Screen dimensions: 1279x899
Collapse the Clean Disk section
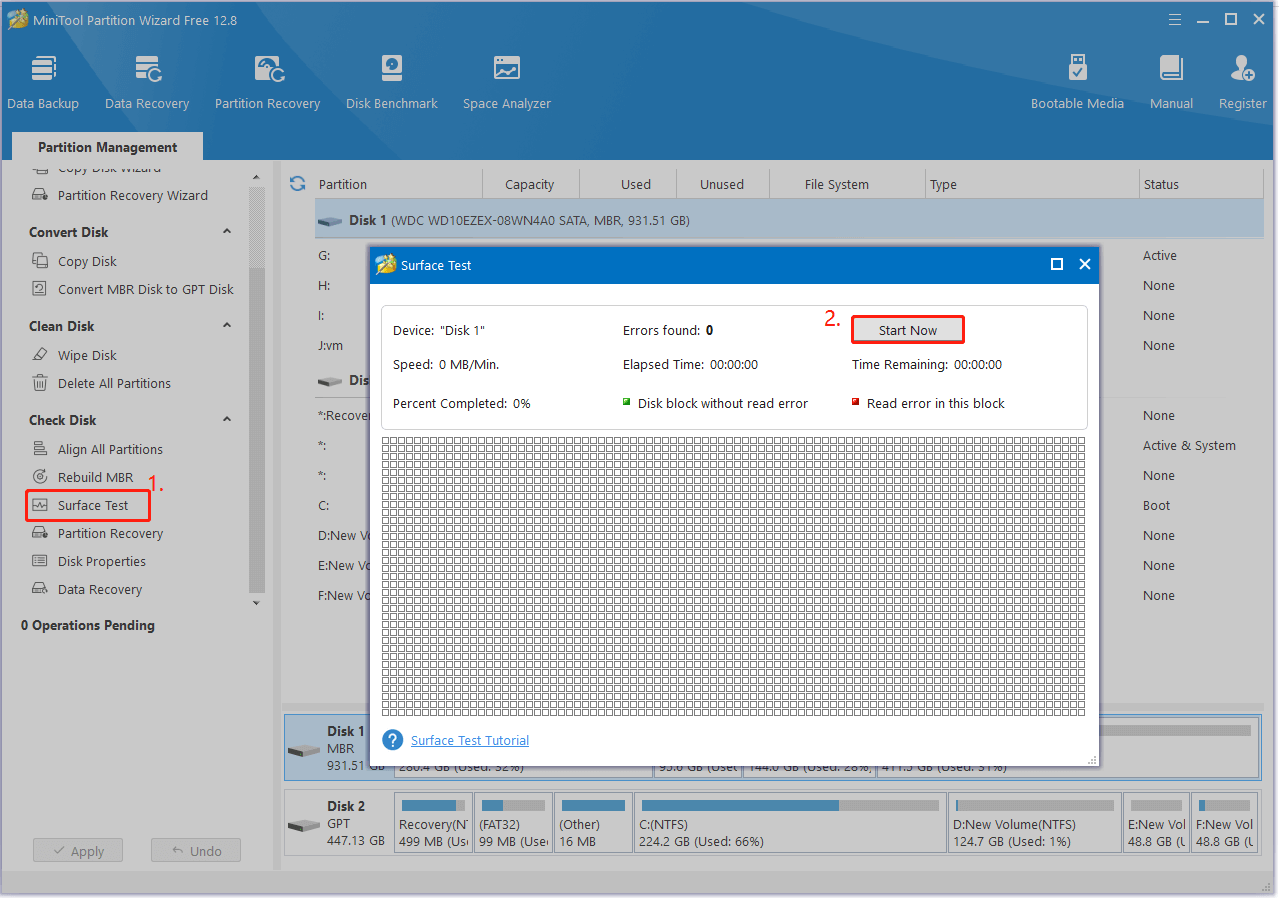tap(227, 325)
